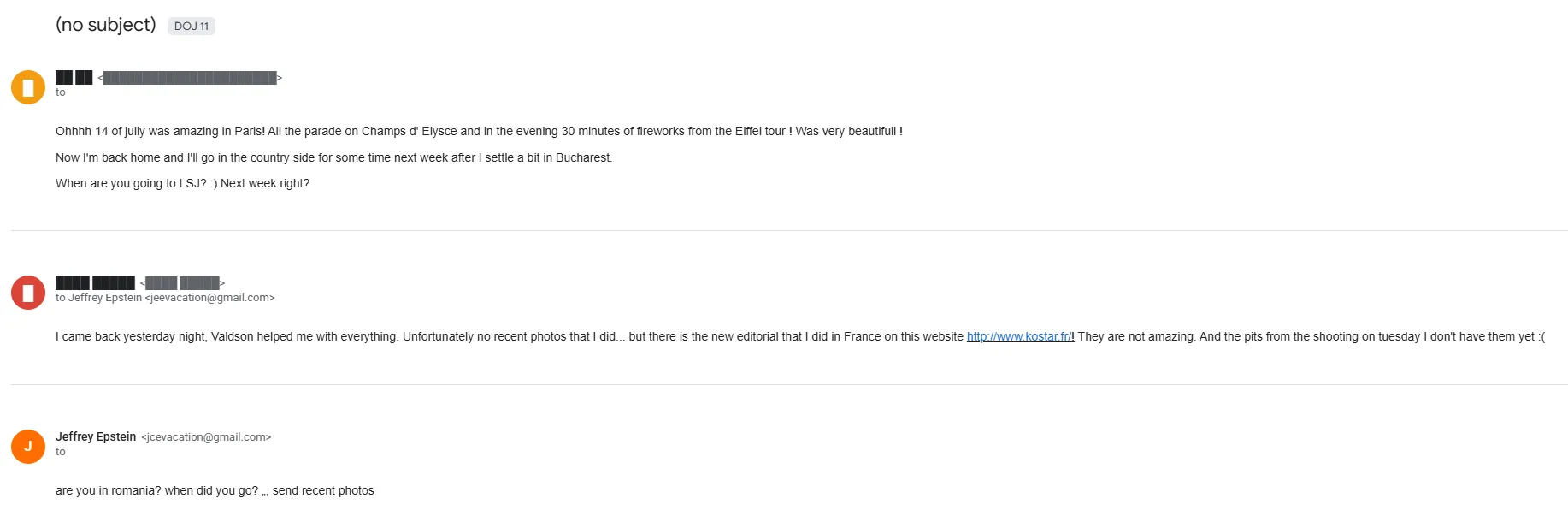Click the jcevacation@gmail.com sender address
Viewport: 1568px width, 522px height.
[x=206, y=436]
